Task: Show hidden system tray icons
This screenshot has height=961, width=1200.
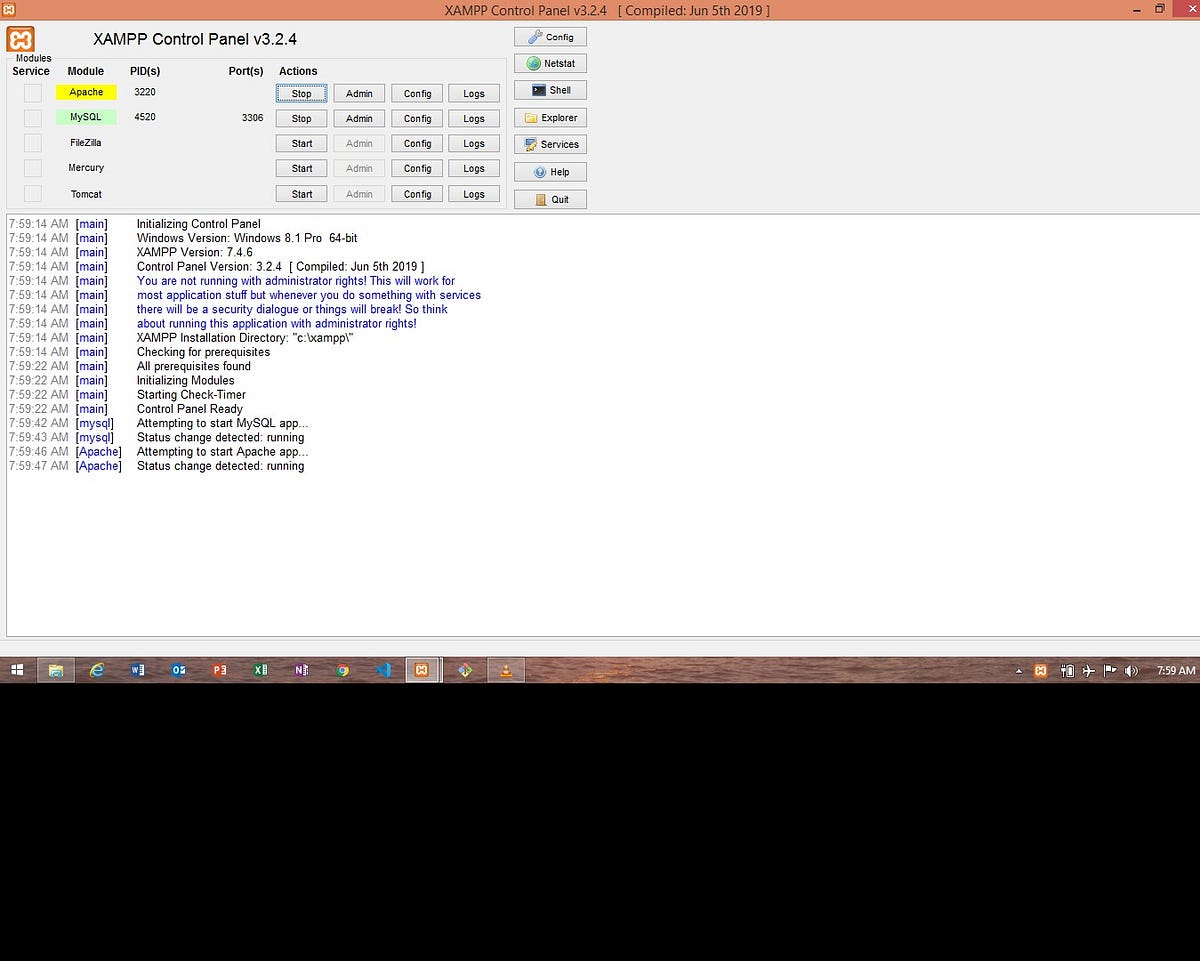Action: [x=1019, y=671]
